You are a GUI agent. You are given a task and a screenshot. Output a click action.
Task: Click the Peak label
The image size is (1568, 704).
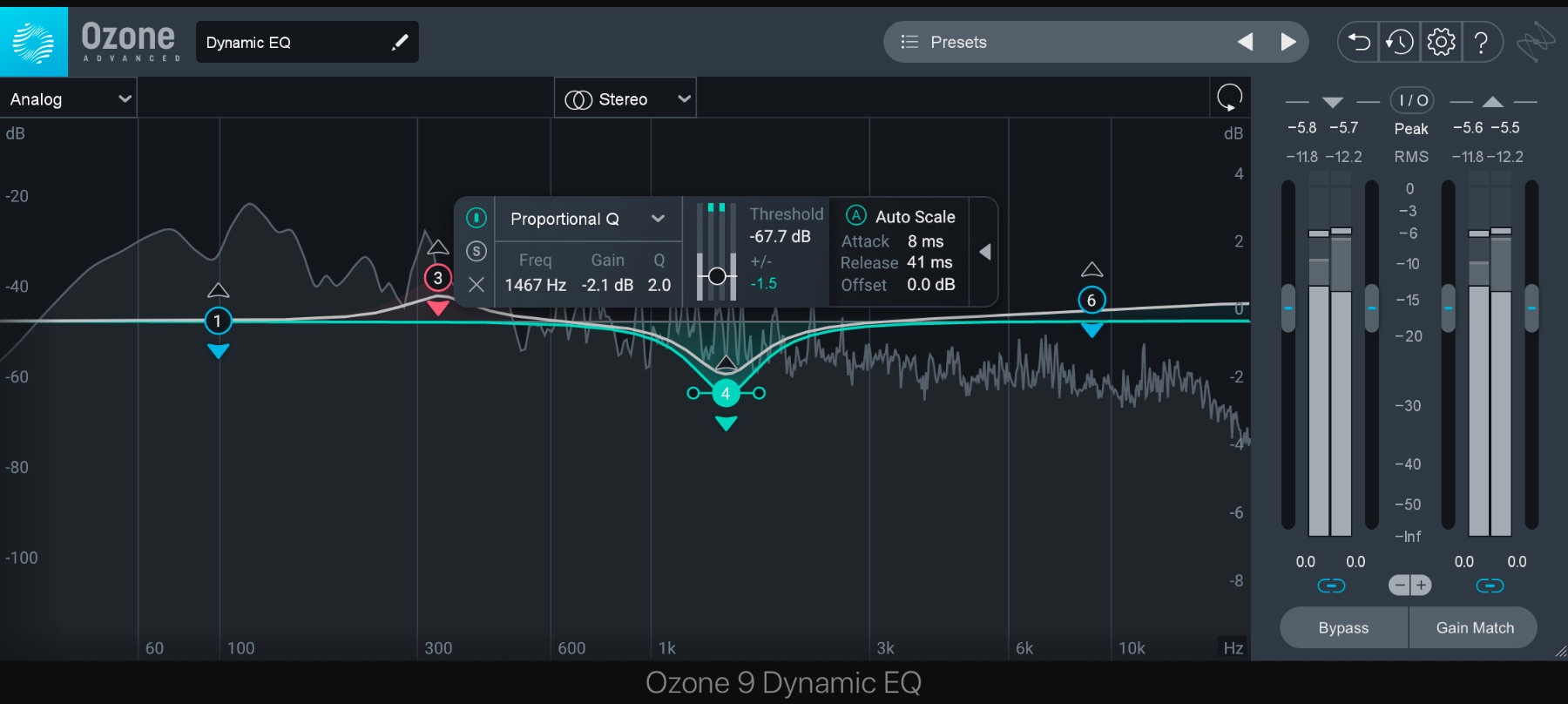coord(1411,129)
